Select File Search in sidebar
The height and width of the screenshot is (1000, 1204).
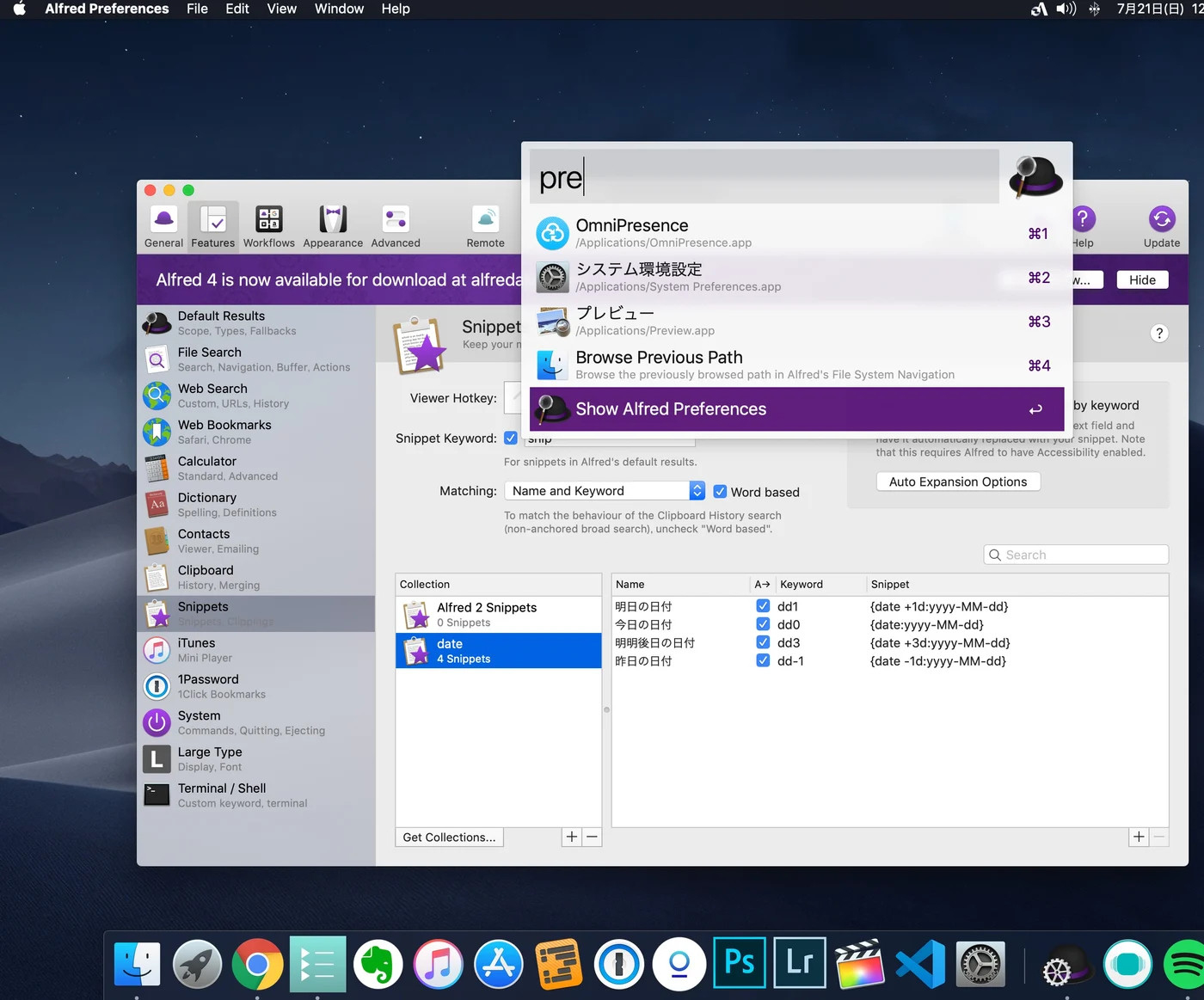[256, 359]
